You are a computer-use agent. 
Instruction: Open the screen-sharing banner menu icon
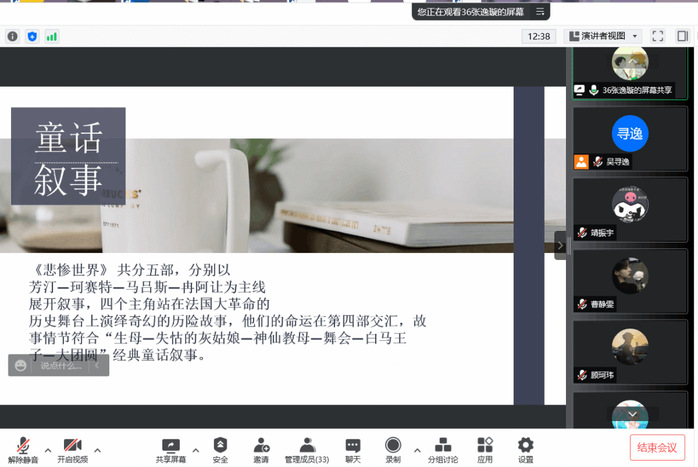point(541,12)
